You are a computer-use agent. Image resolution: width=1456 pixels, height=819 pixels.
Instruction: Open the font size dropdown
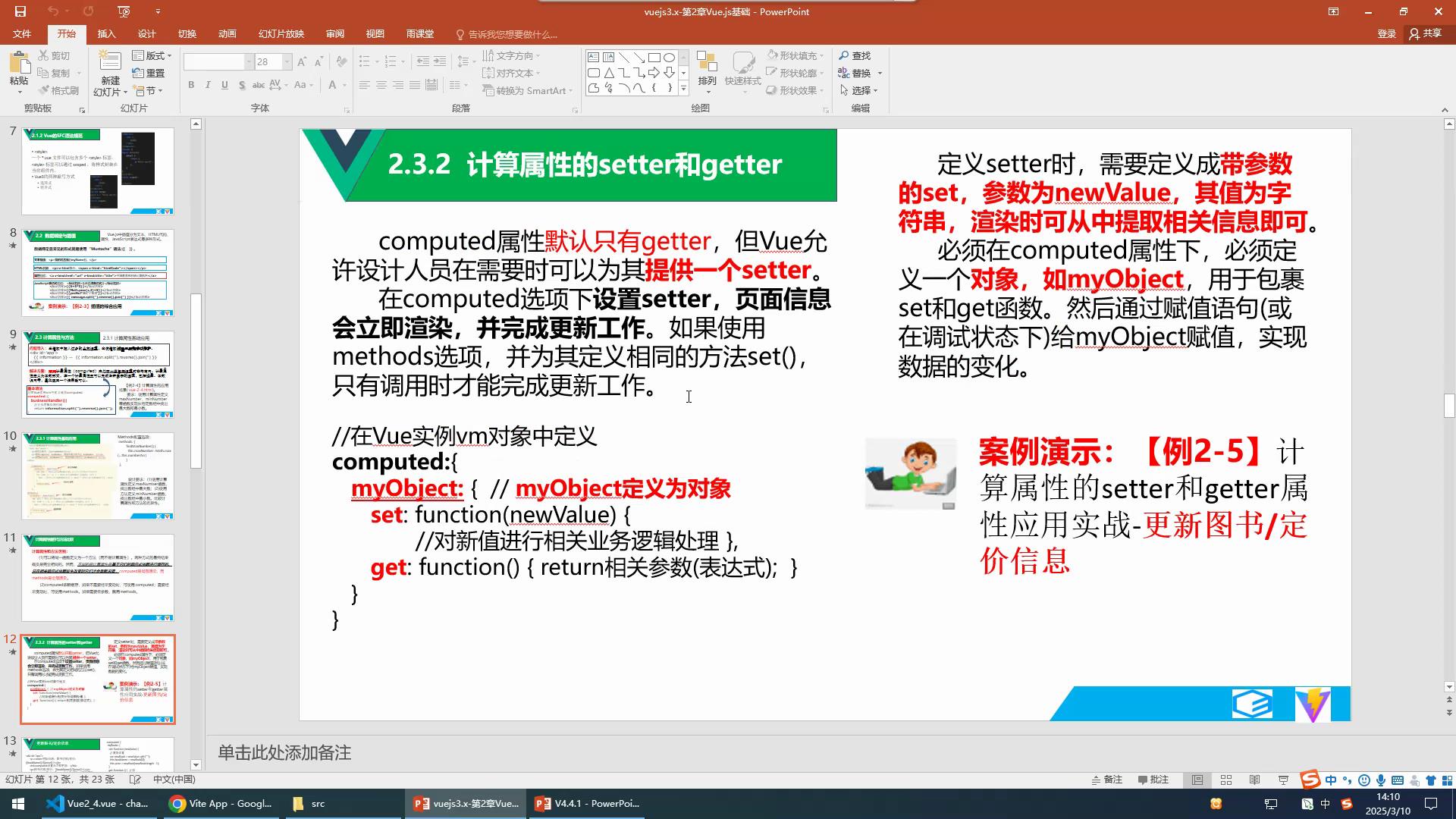click(x=287, y=61)
